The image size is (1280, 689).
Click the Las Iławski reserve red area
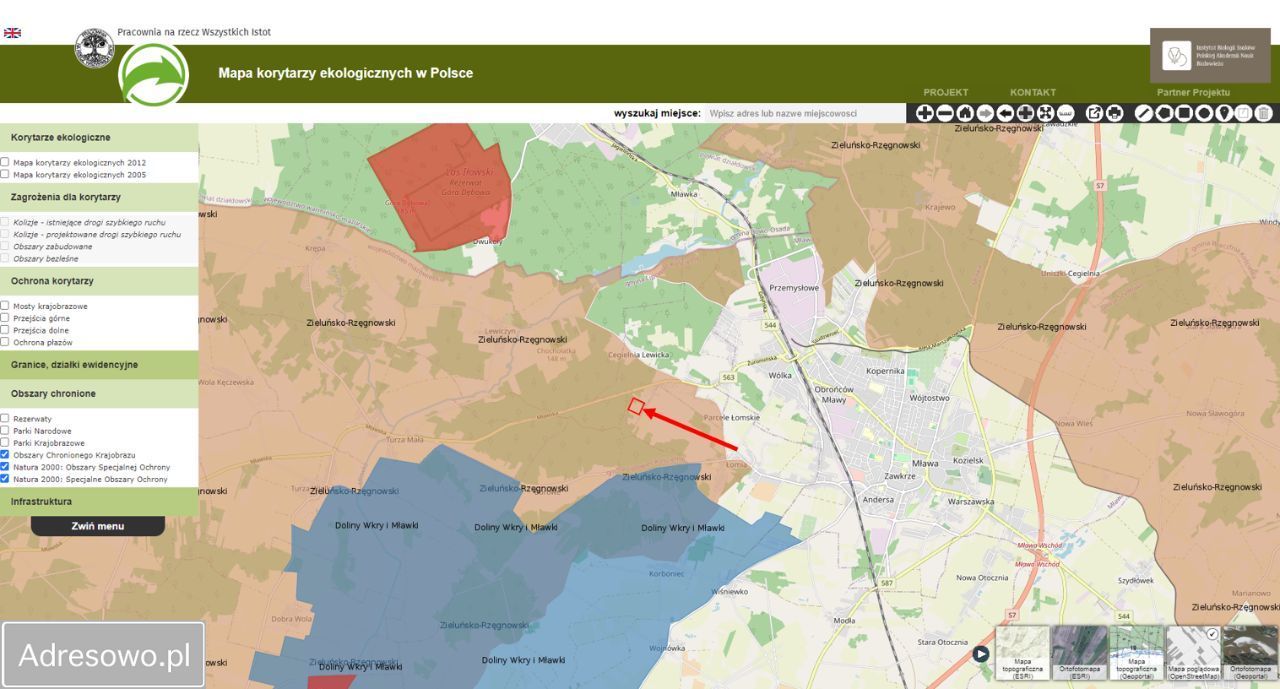click(x=440, y=190)
